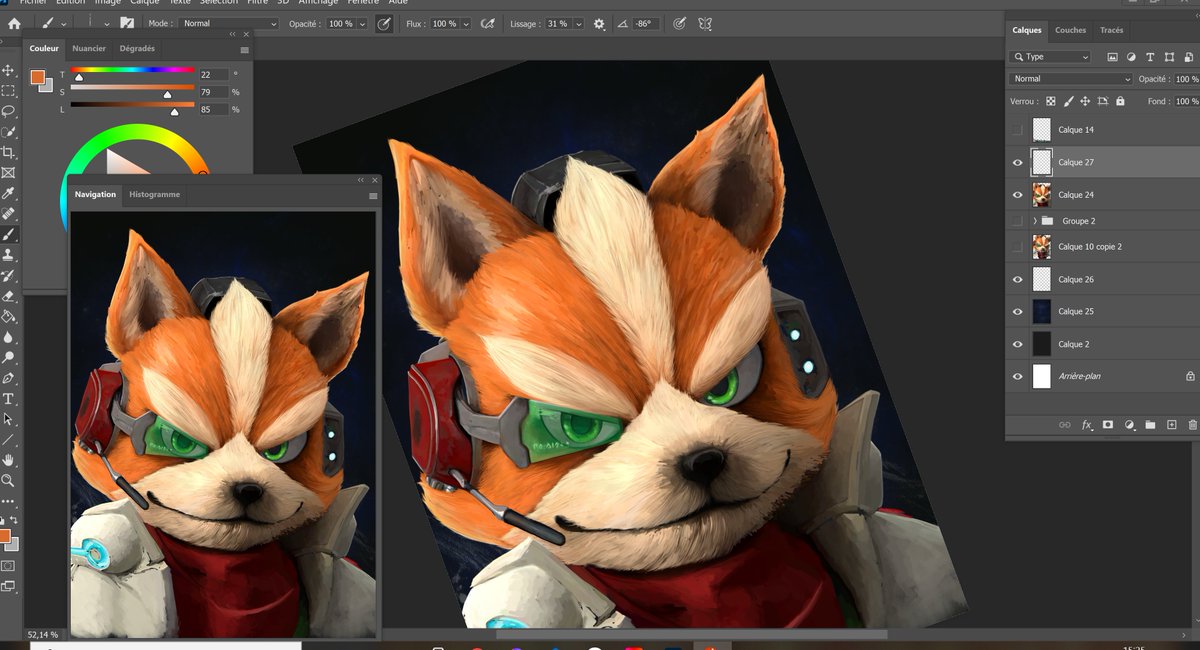Image resolution: width=1200 pixels, height=650 pixels.
Task: Hide the Calque 24 layer
Action: point(1017,195)
